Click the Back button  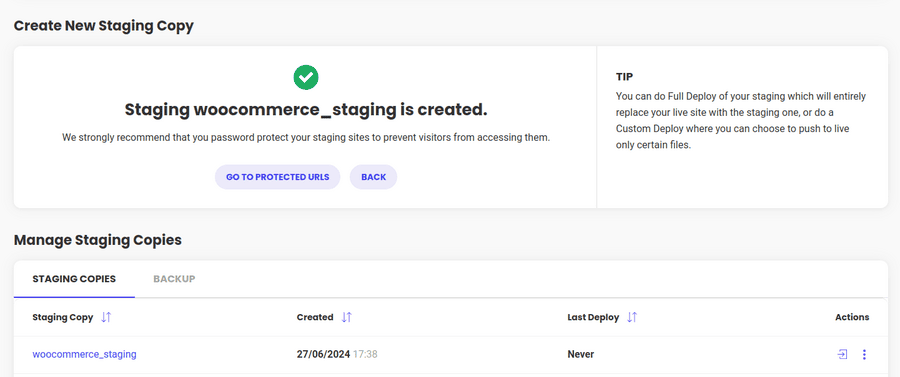coord(374,177)
